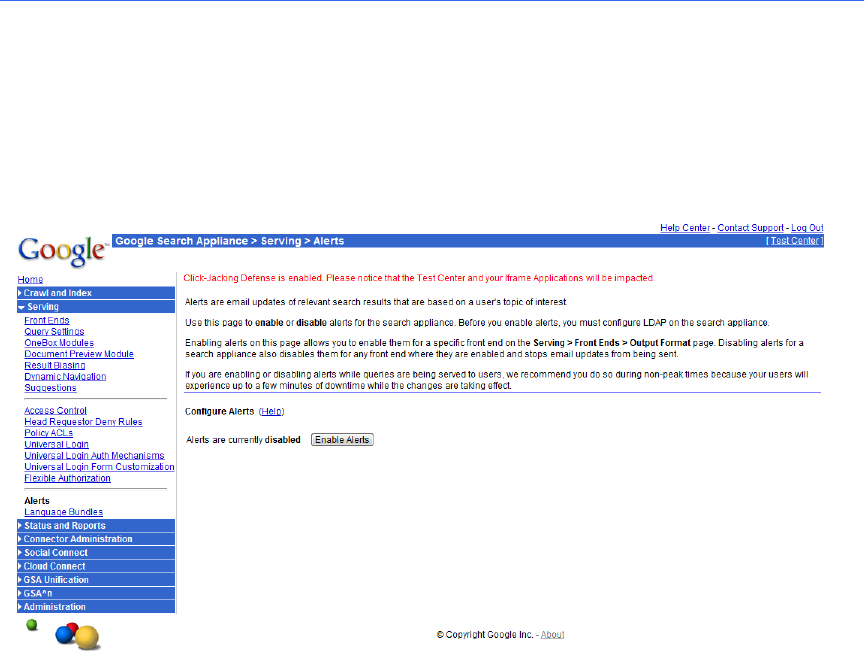Expand the Administration section
The image size is (865, 654).
point(96,607)
